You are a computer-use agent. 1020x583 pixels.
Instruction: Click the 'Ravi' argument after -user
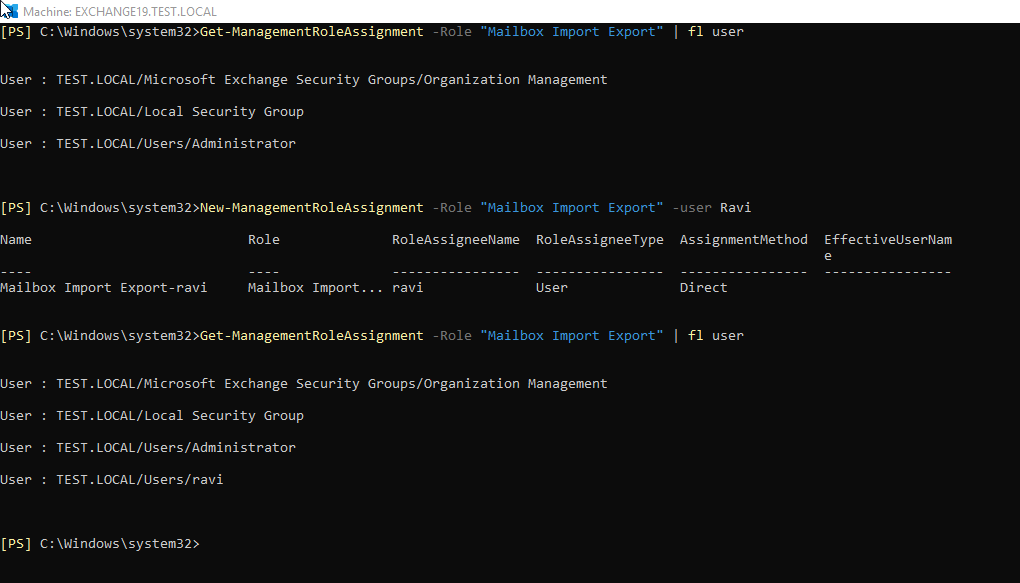[x=735, y=208]
